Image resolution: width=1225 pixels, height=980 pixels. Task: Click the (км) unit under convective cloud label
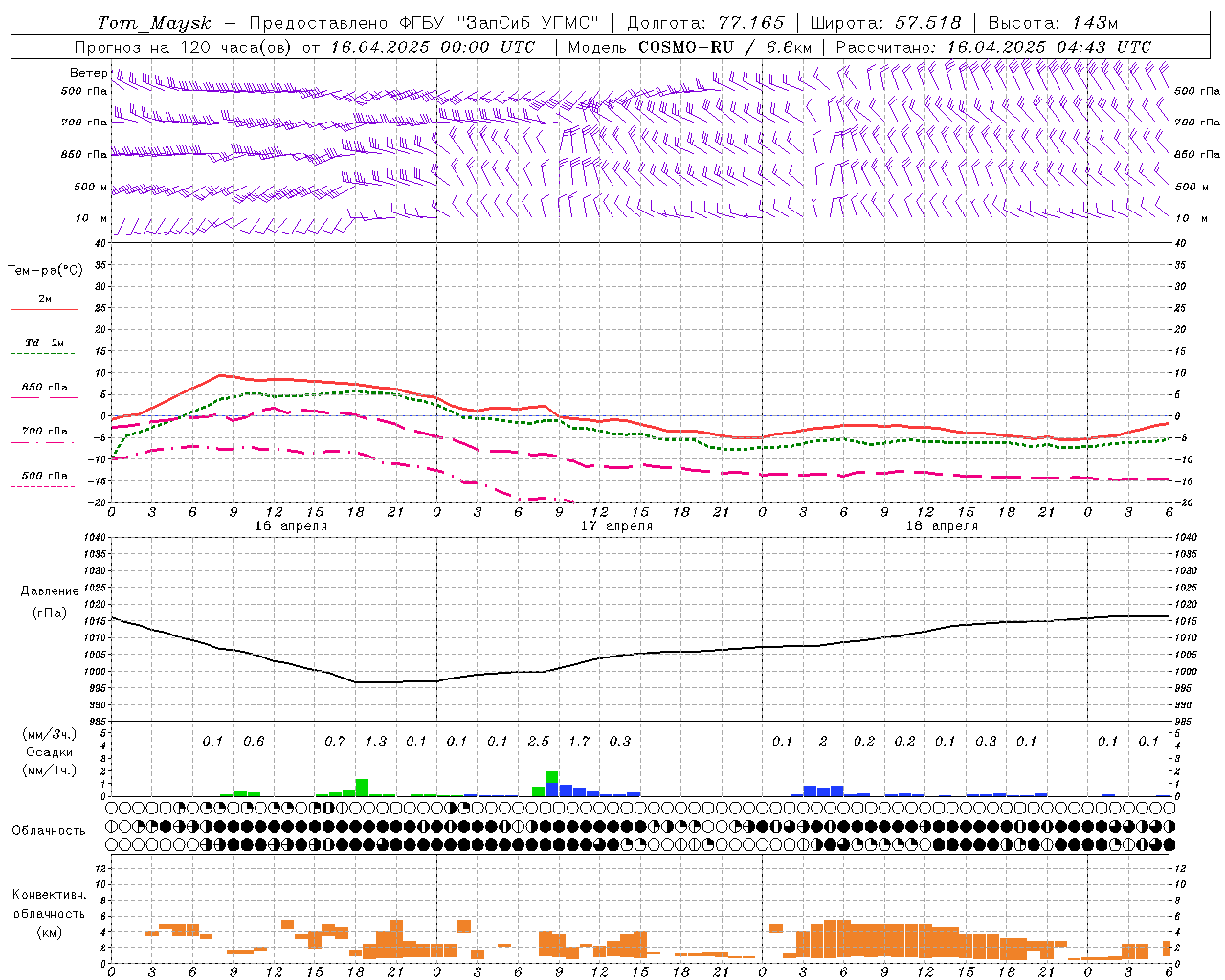50,932
